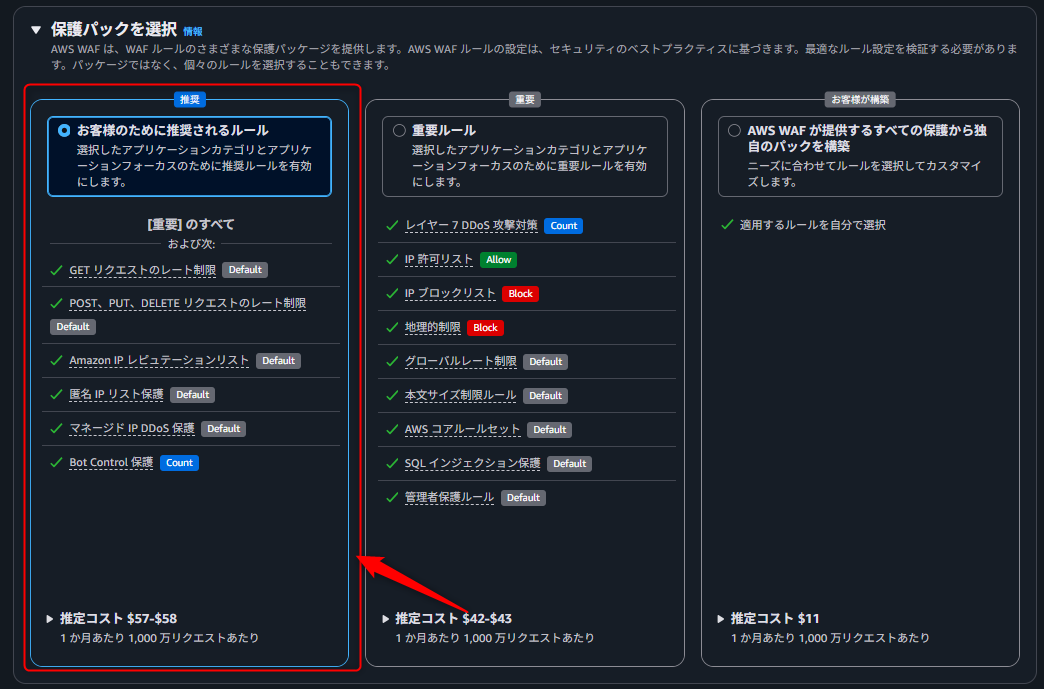Click the Default badge beside AWS コアルールセット

coord(549,430)
